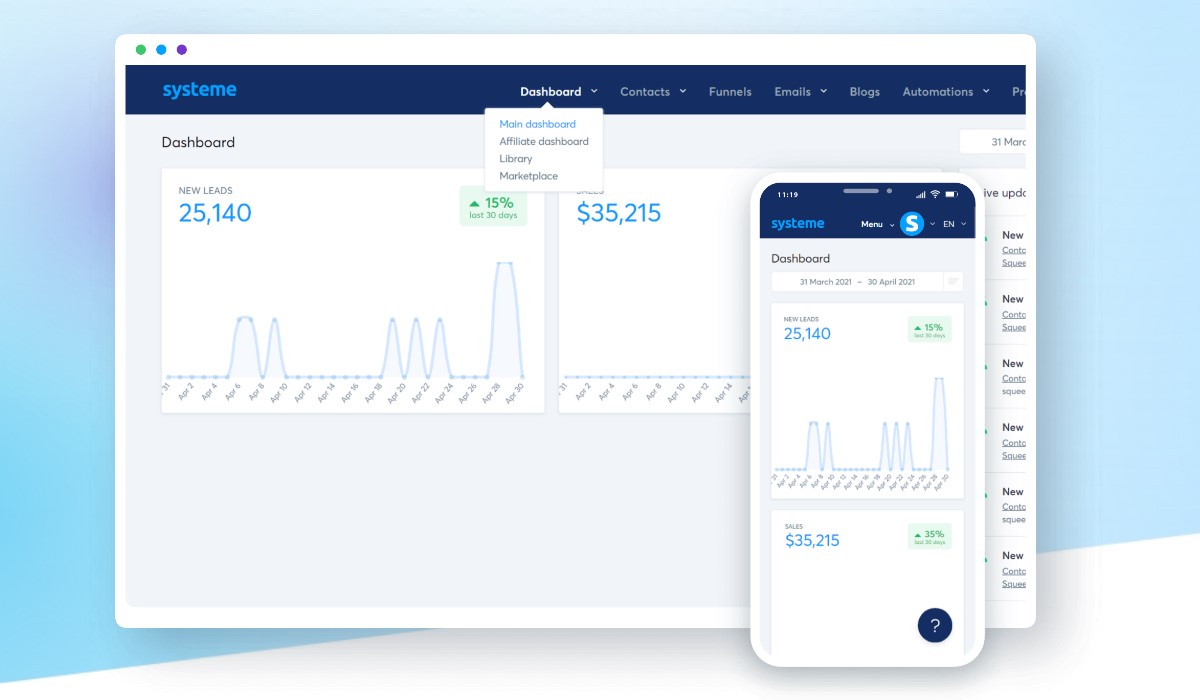The height and width of the screenshot is (700, 1200).
Task: Click the systeme logo on the phone
Action: coord(798,224)
